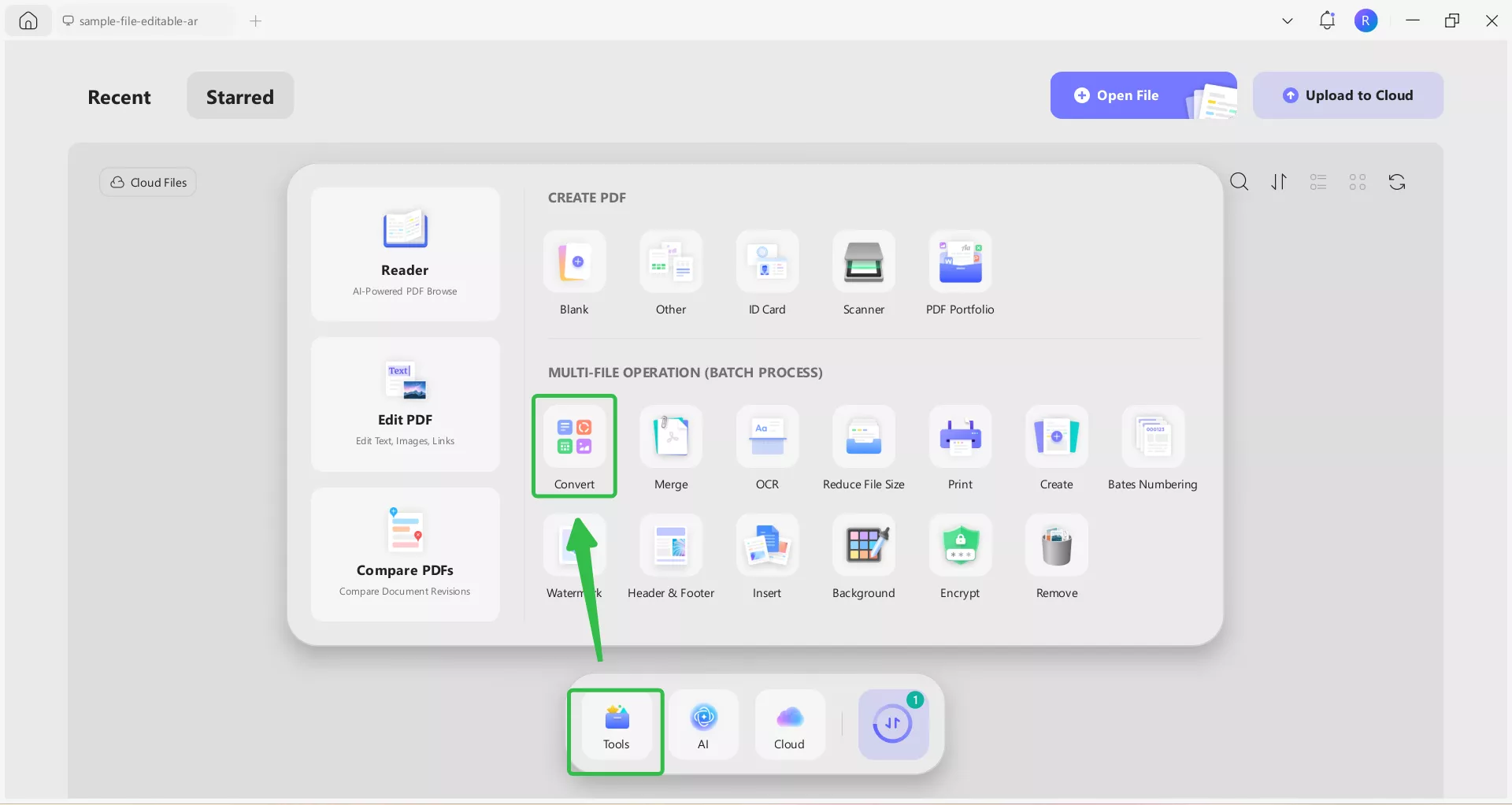Open the Reader mode card

point(405,254)
